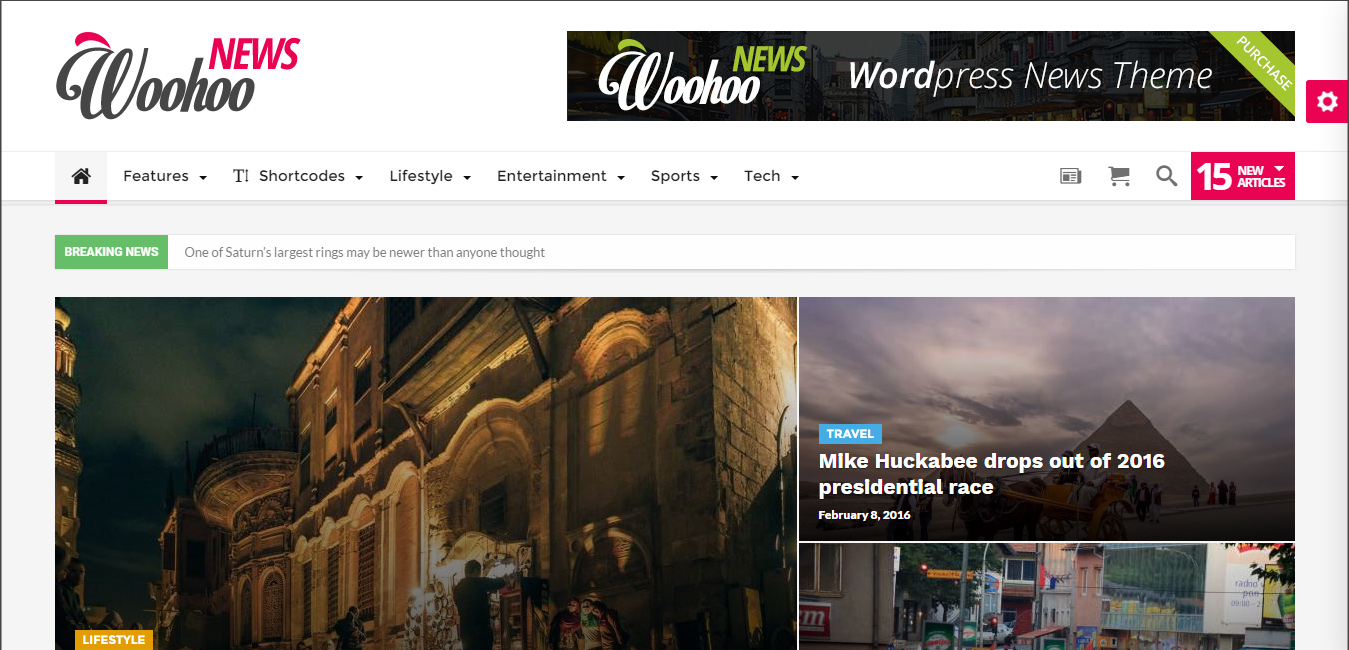Open the Shortcodes menu item
The height and width of the screenshot is (650, 1349).
tap(302, 176)
